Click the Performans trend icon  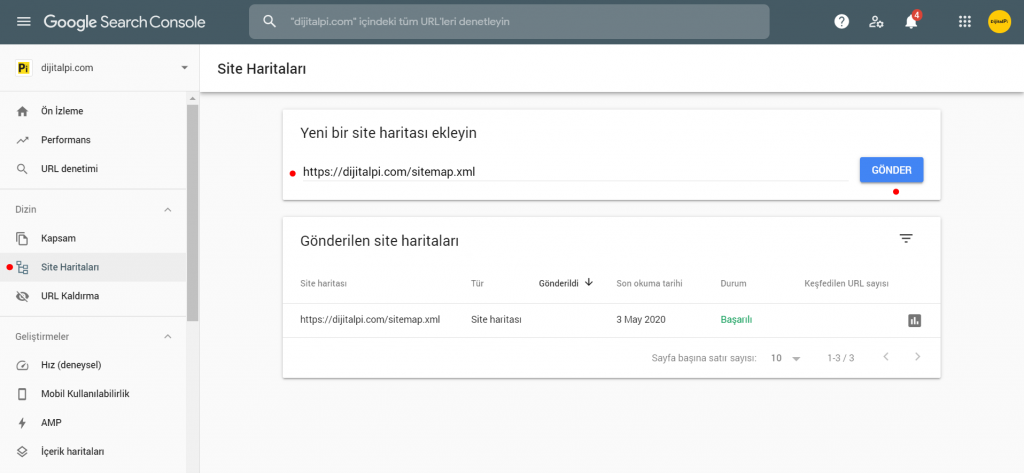pyautogui.click(x=22, y=140)
